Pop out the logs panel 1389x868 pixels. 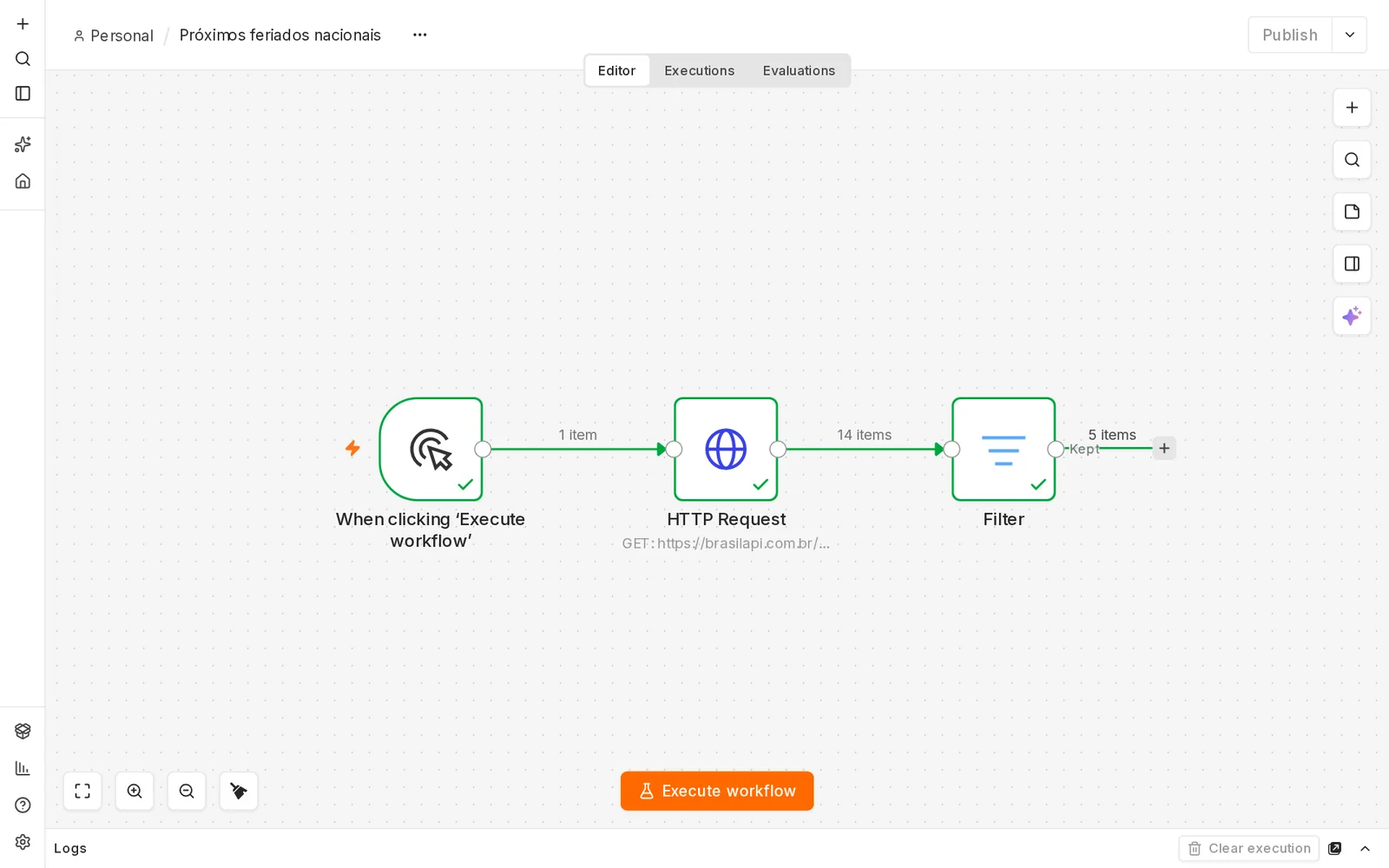tap(1335, 848)
